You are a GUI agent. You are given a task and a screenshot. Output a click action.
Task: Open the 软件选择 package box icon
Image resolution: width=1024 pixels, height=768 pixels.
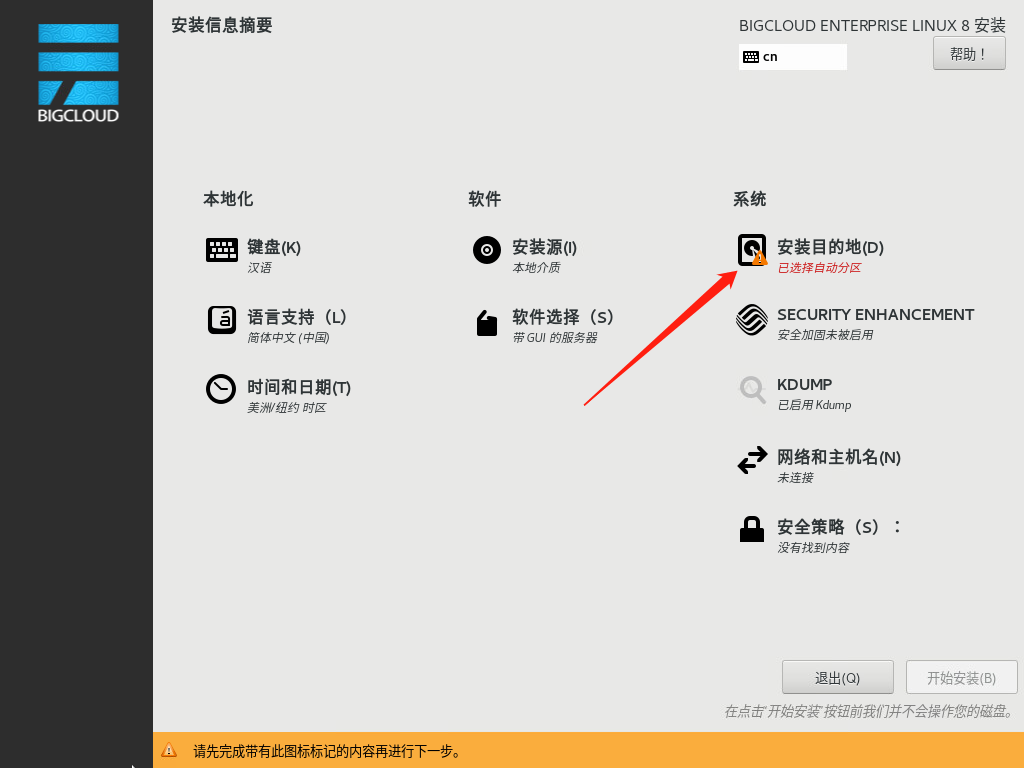(486, 320)
